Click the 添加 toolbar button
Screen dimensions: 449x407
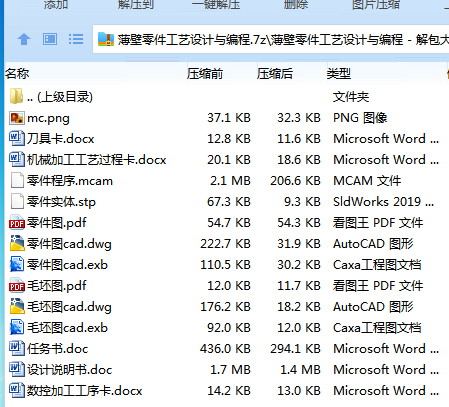(56, 4)
